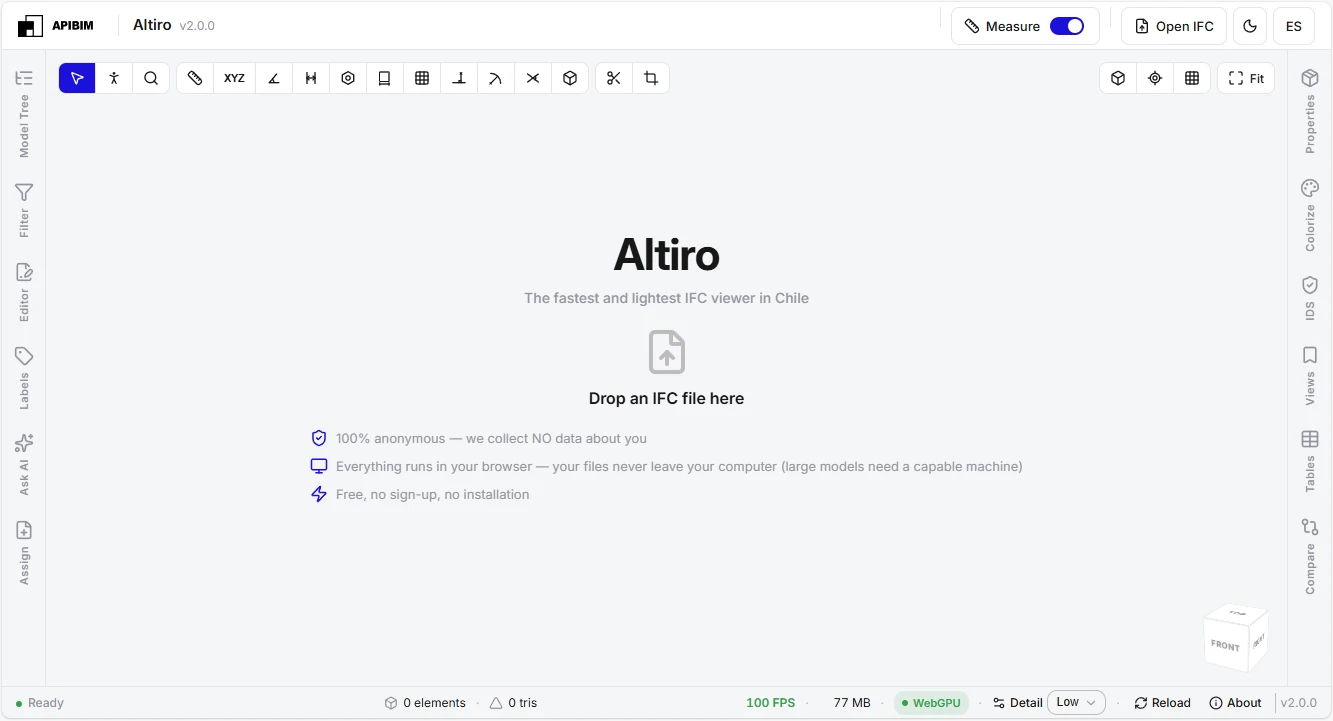Select the angle measurement tool
The image size is (1333, 721).
(x=273, y=78)
